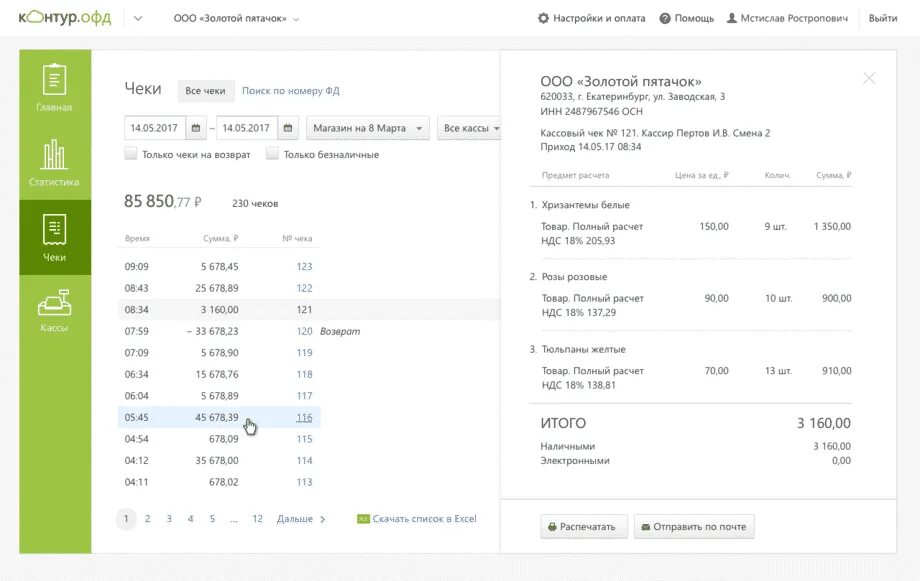The height and width of the screenshot is (581, 920).
Task: Click the end date input field
Action: [247, 128]
